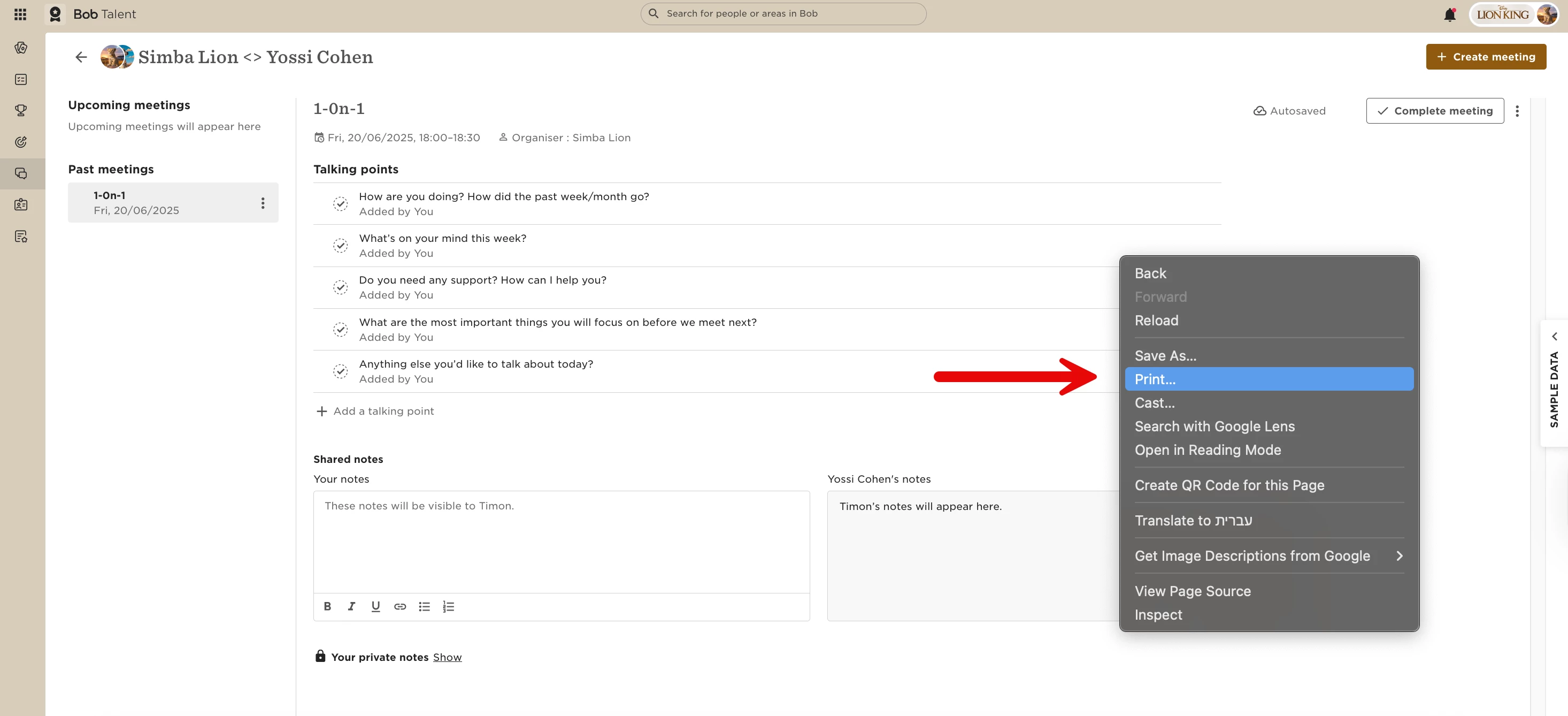Click the Create meeting button
Image resolution: width=1568 pixels, height=716 pixels.
pos(1485,57)
